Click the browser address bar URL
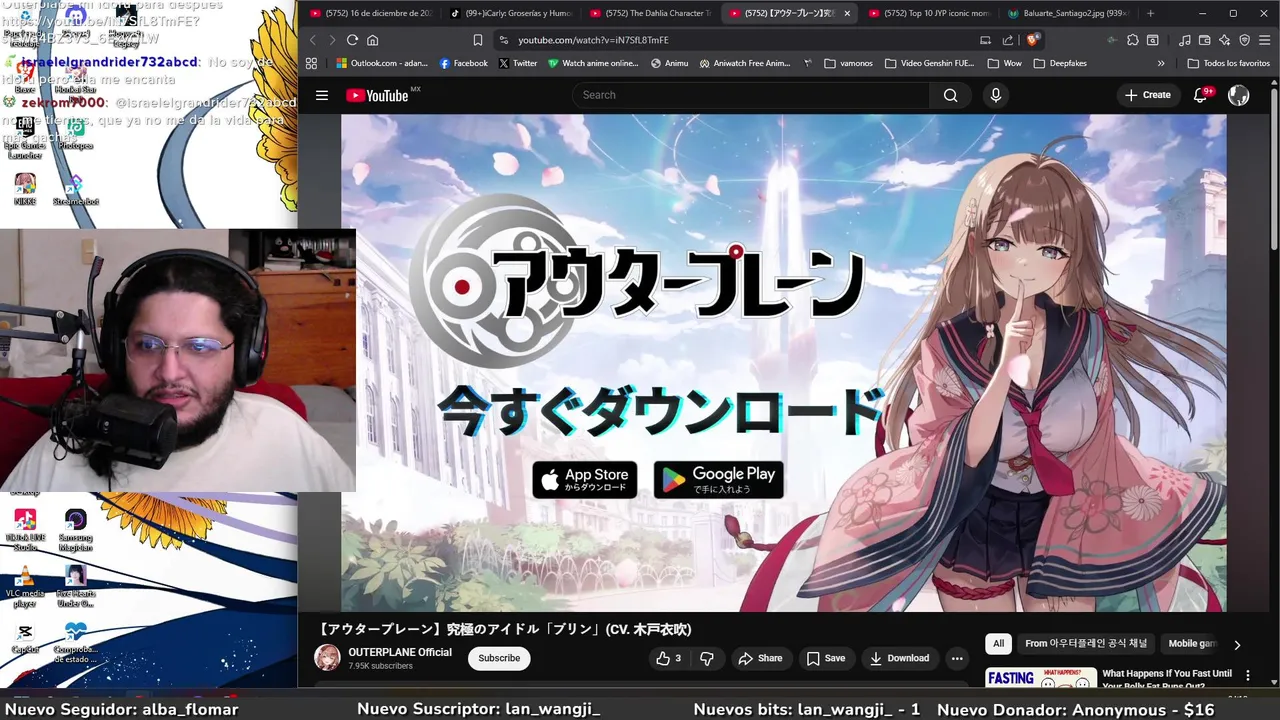This screenshot has height=720, width=1280. coord(593,40)
